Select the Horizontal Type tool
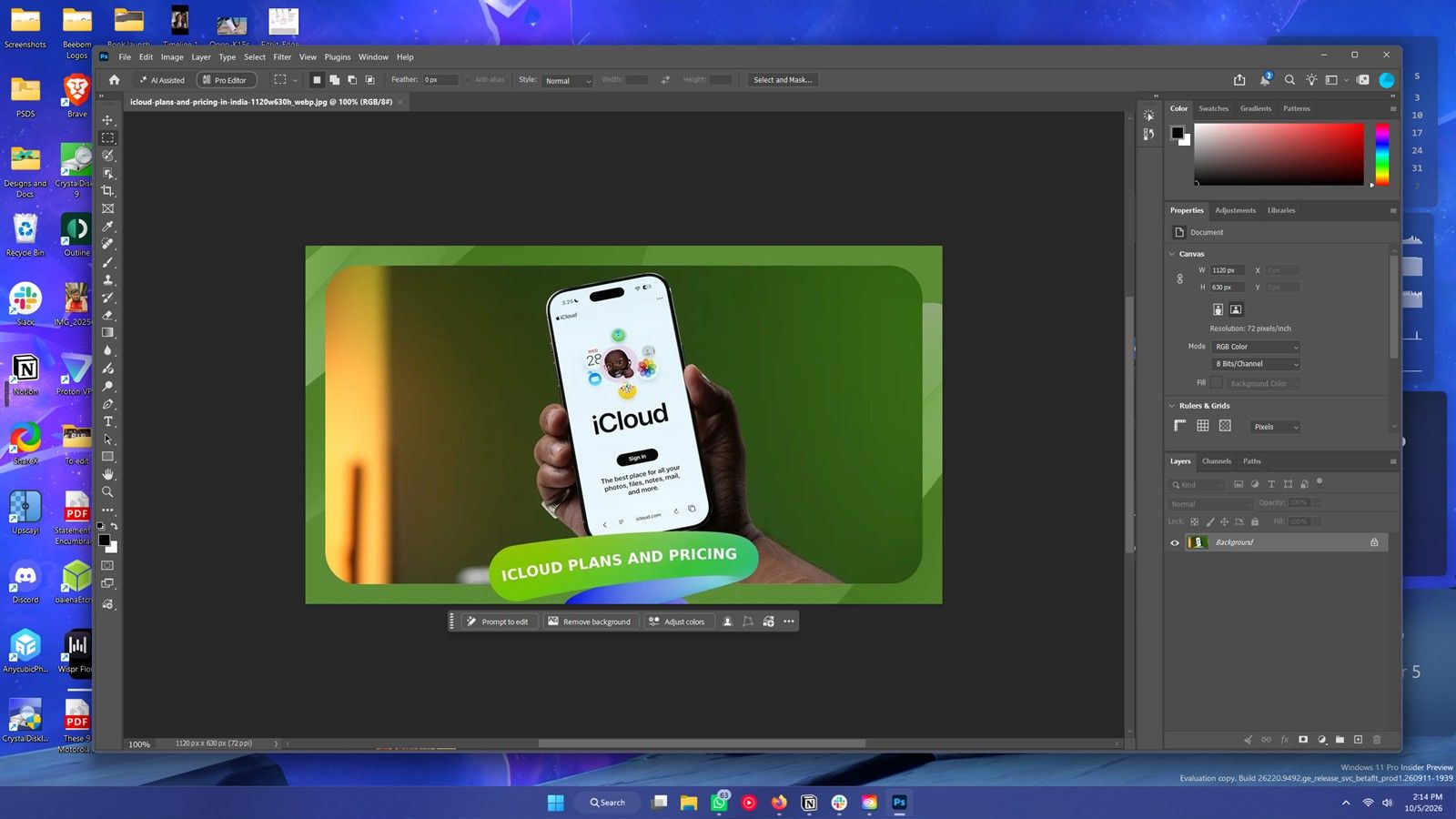Image resolution: width=1456 pixels, height=819 pixels. coord(107,421)
